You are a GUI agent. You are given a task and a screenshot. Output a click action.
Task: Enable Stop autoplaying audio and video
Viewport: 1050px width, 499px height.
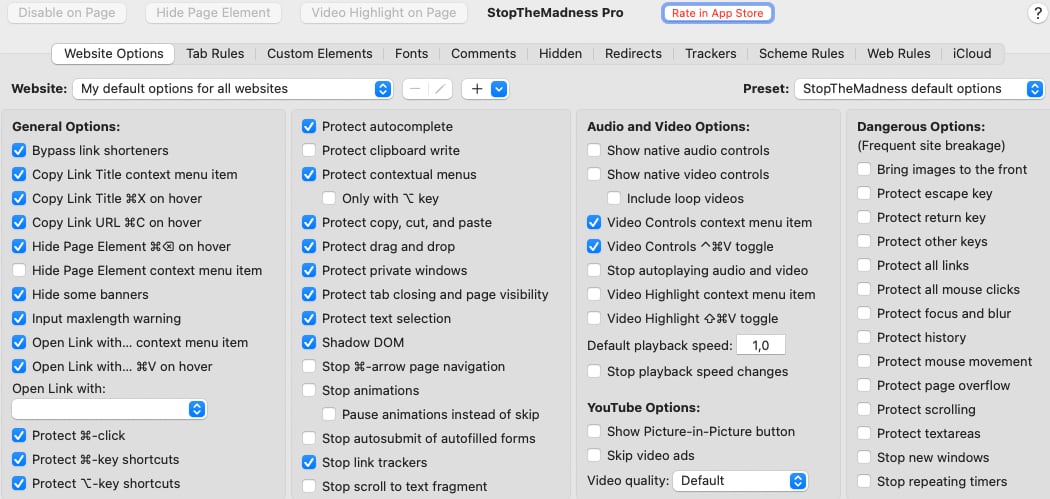(594, 271)
